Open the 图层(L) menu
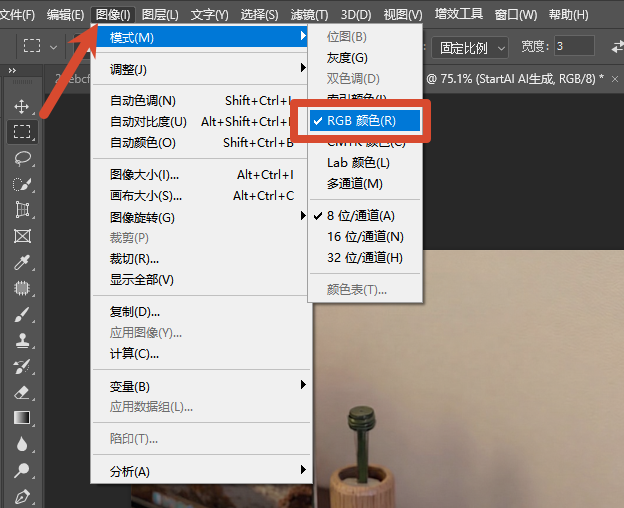Image resolution: width=624 pixels, height=508 pixels. [160, 15]
